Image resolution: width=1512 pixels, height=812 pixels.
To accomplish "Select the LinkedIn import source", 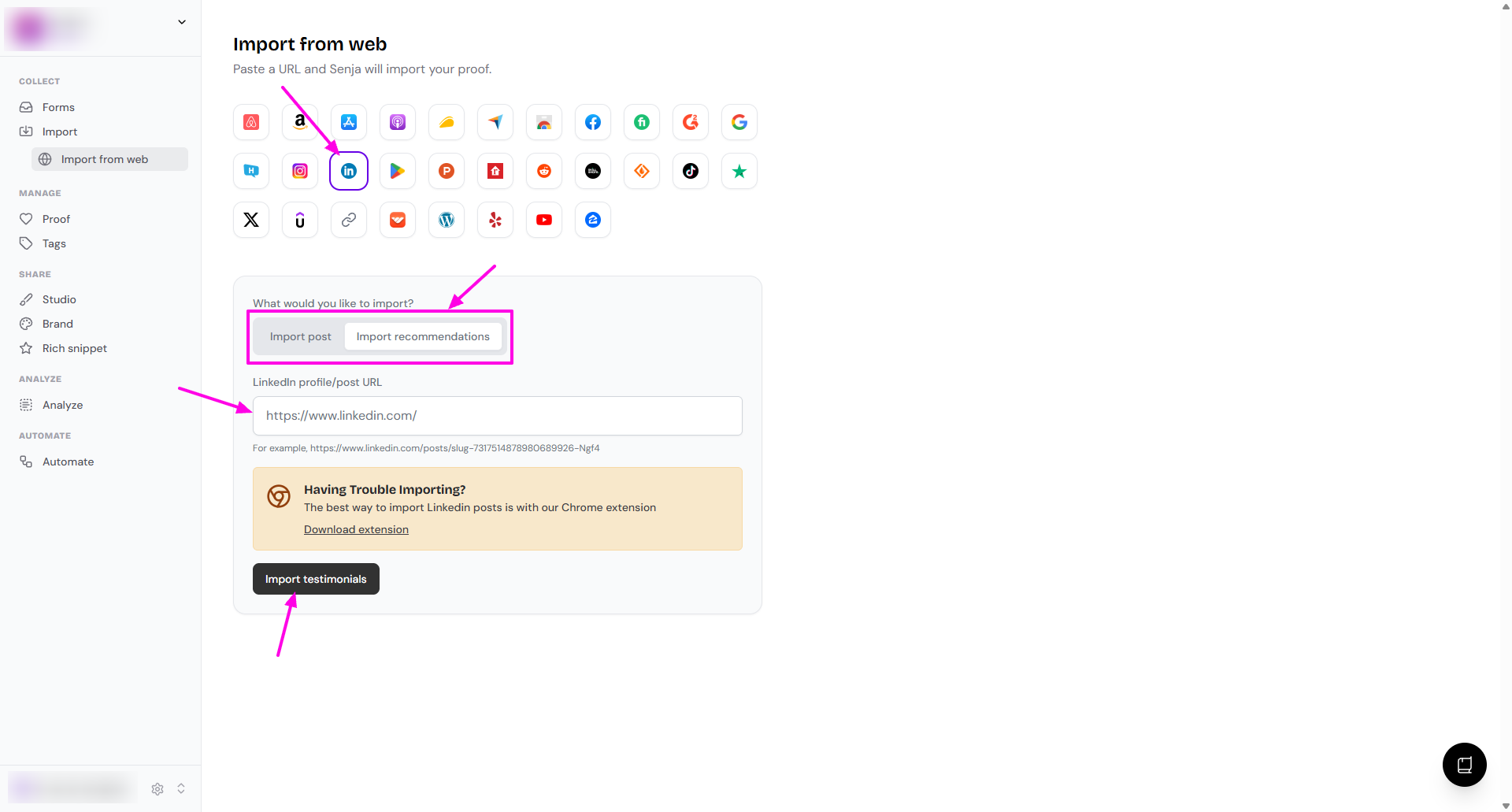I will click(349, 171).
